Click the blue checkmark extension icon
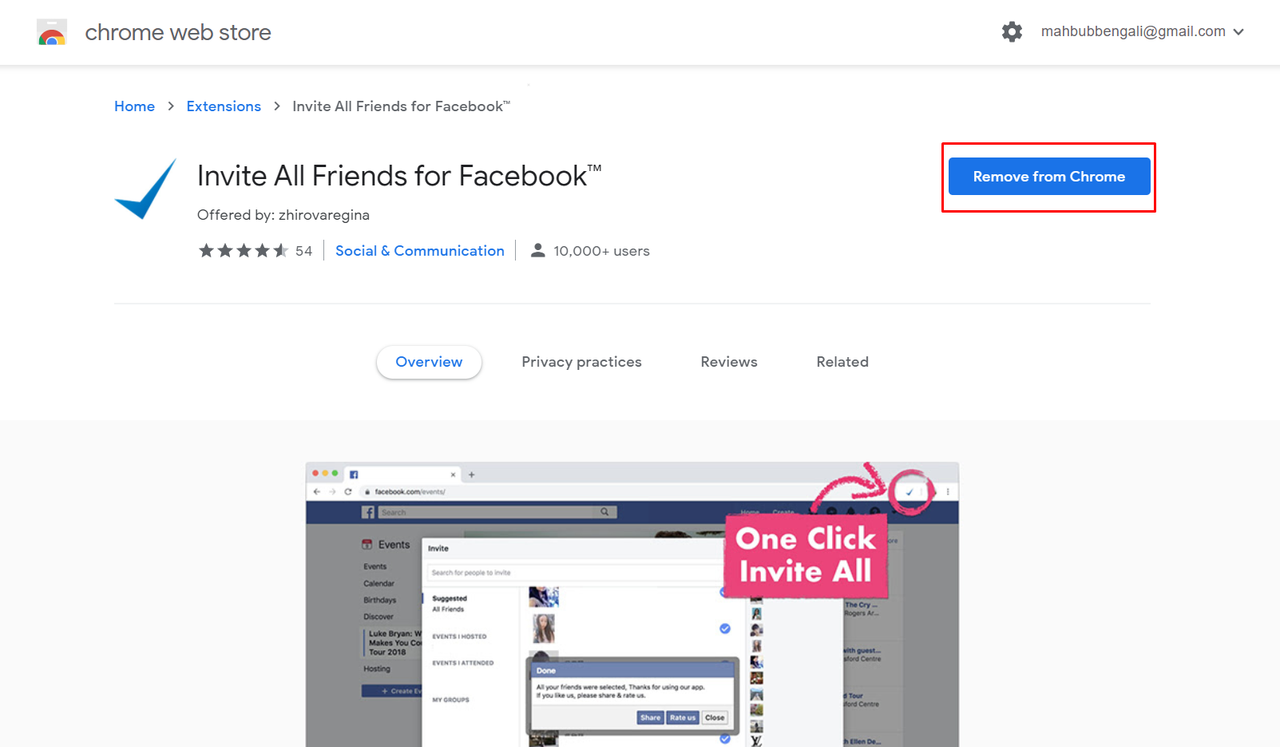1280x747 pixels. tap(146, 189)
